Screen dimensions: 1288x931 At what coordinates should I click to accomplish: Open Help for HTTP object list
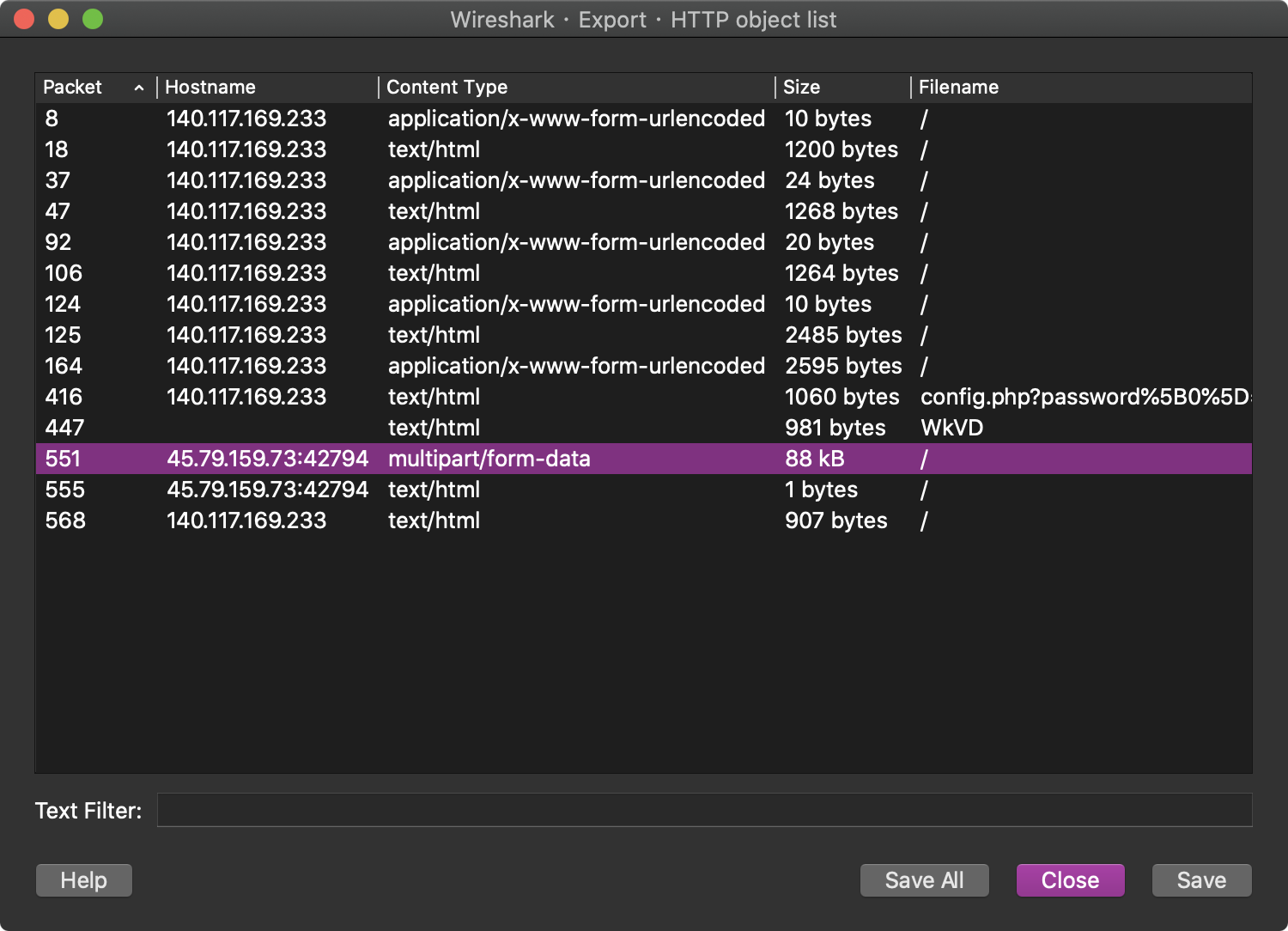[x=83, y=880]
